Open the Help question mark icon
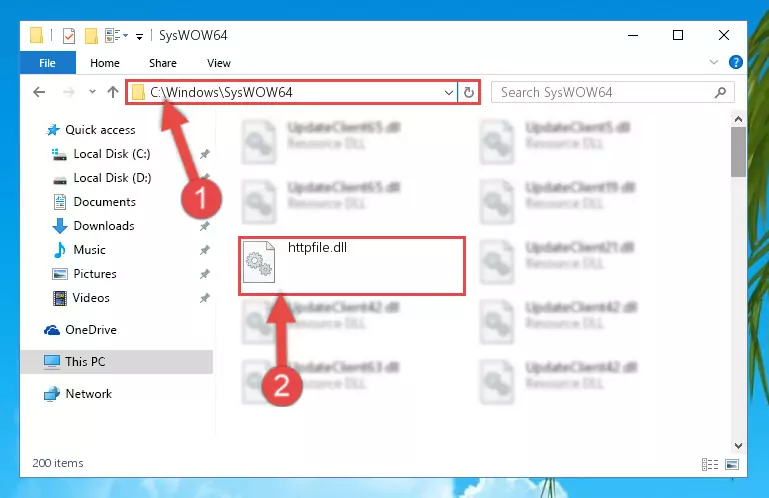 pyautogui.click(x=736, y=62)
